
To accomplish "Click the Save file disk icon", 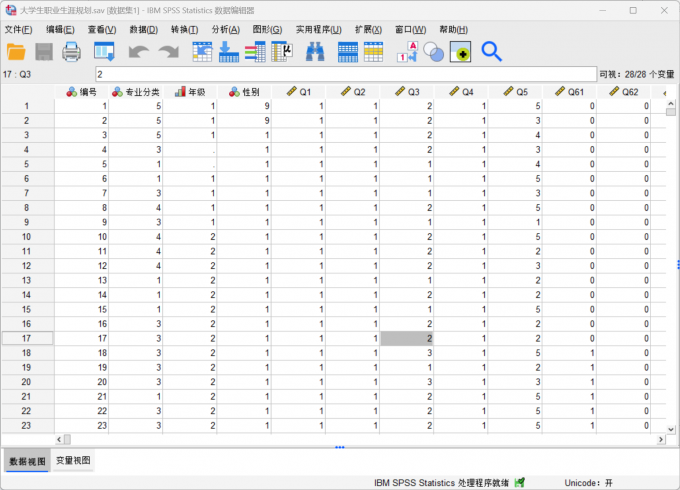I will click(44, 51).
